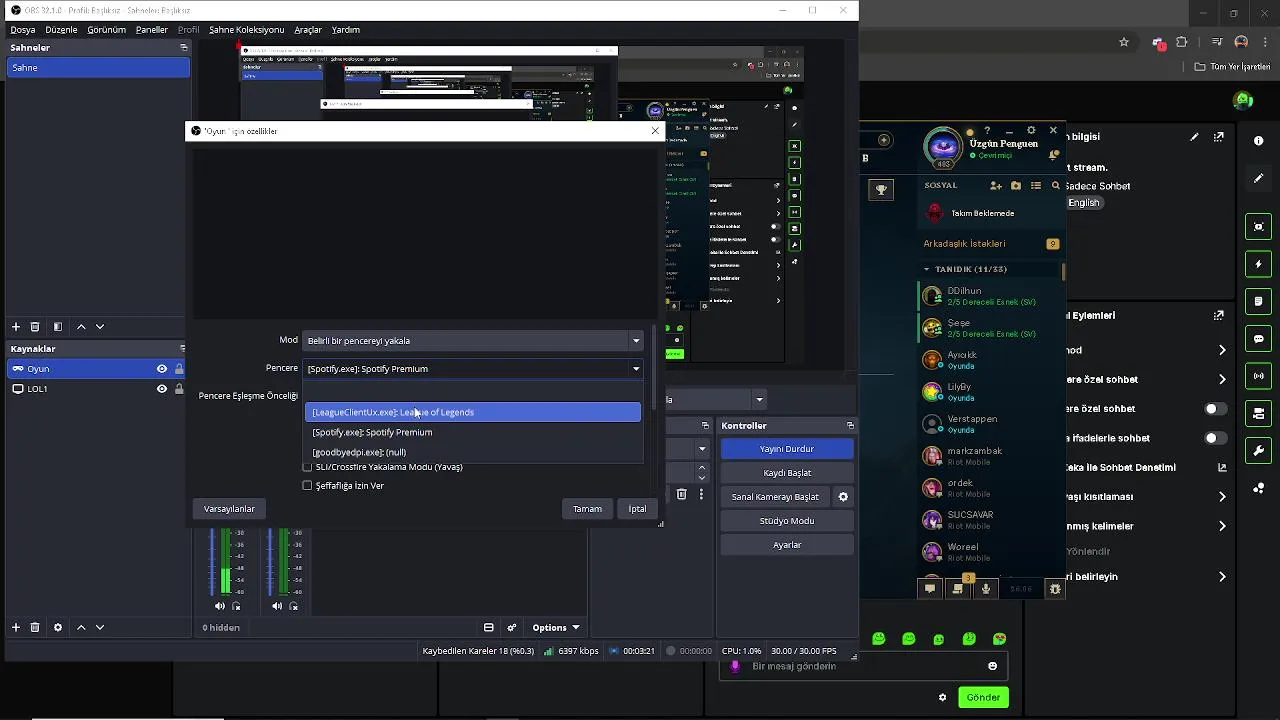The height and width of the screenshot is (720, 1280).
Task: Collapse TANIDIK friends group in League
Action: (927, 269)
